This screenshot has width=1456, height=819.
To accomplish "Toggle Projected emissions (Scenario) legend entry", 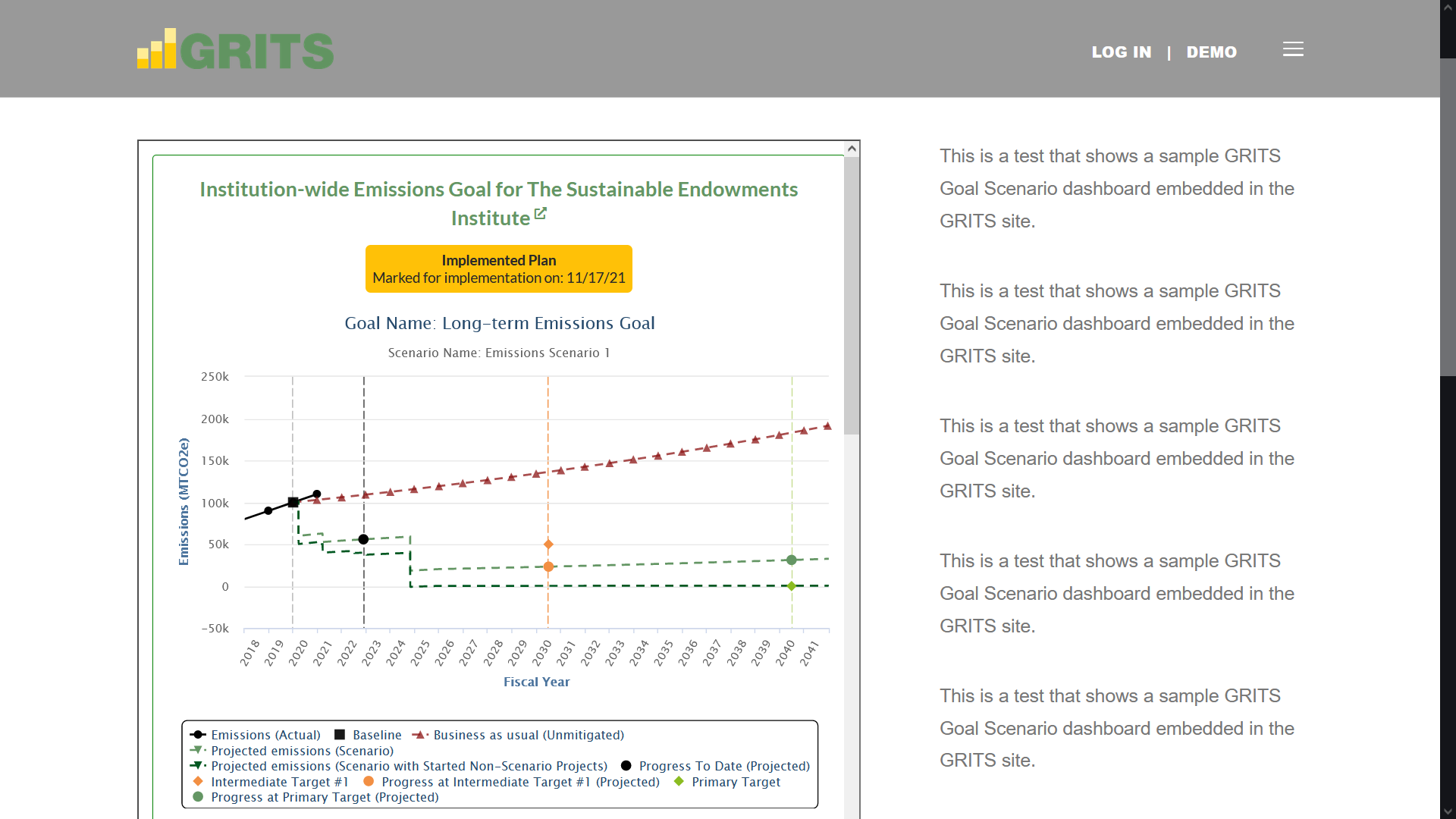I will point(292,751).
